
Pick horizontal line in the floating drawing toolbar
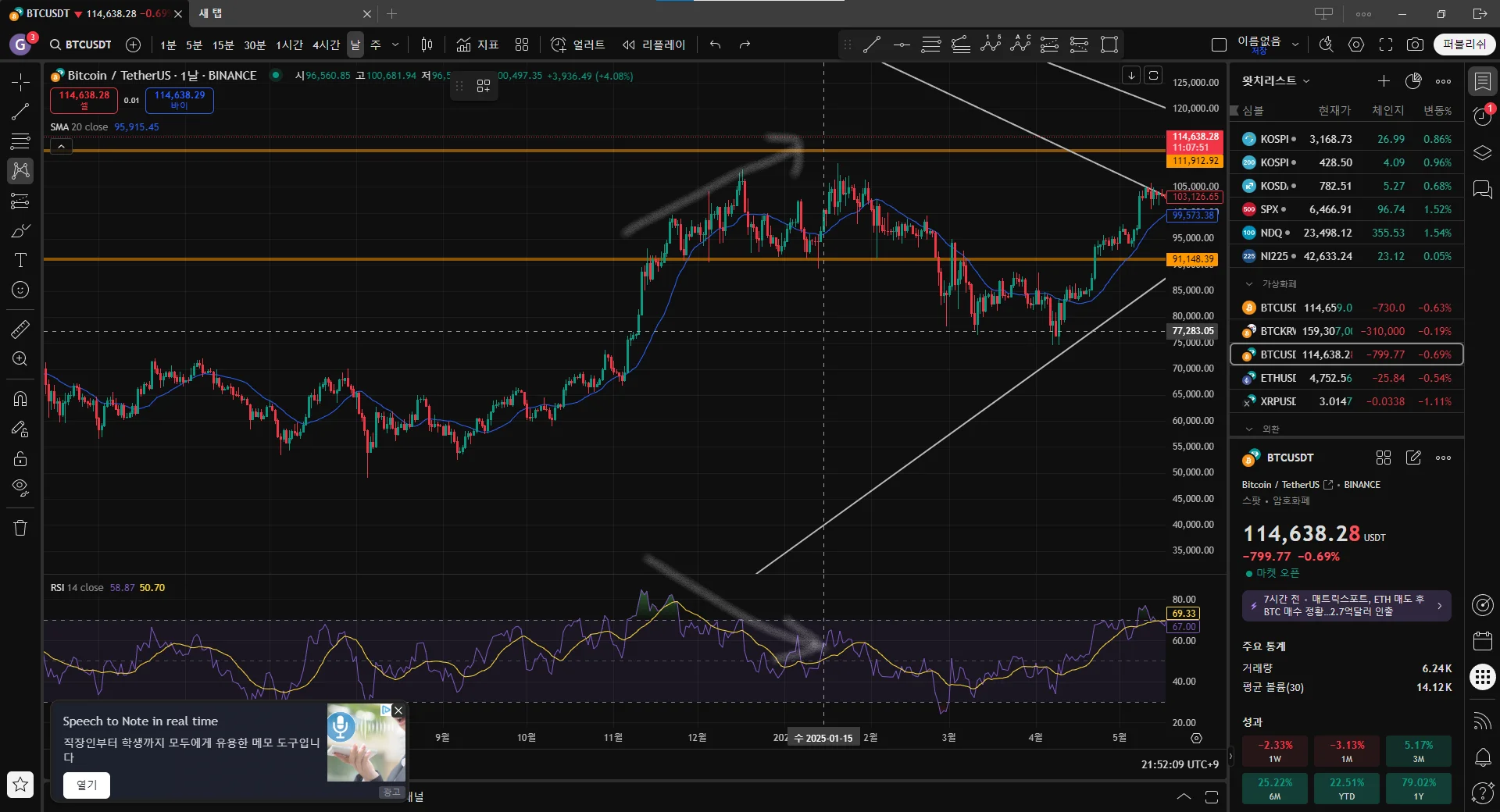click(x=902, y=45)
